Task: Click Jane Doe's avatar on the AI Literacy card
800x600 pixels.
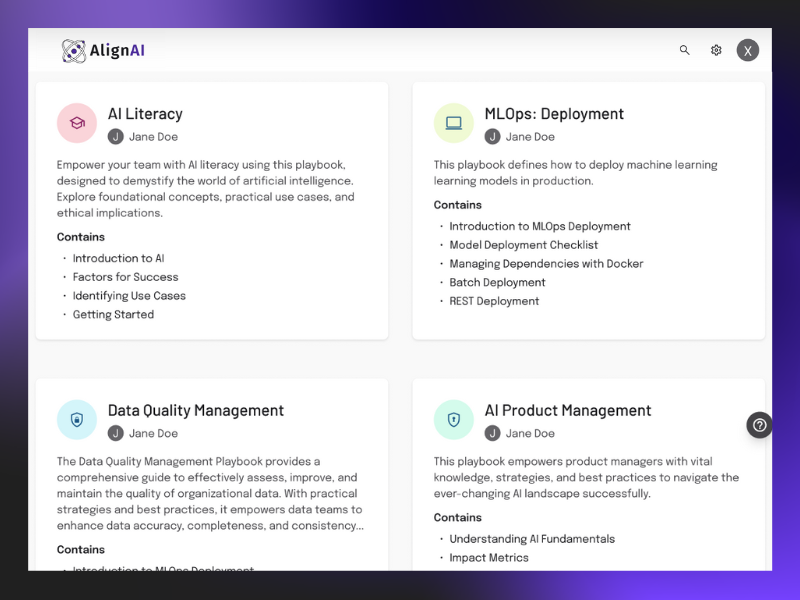Action: [x=114, y=136]
